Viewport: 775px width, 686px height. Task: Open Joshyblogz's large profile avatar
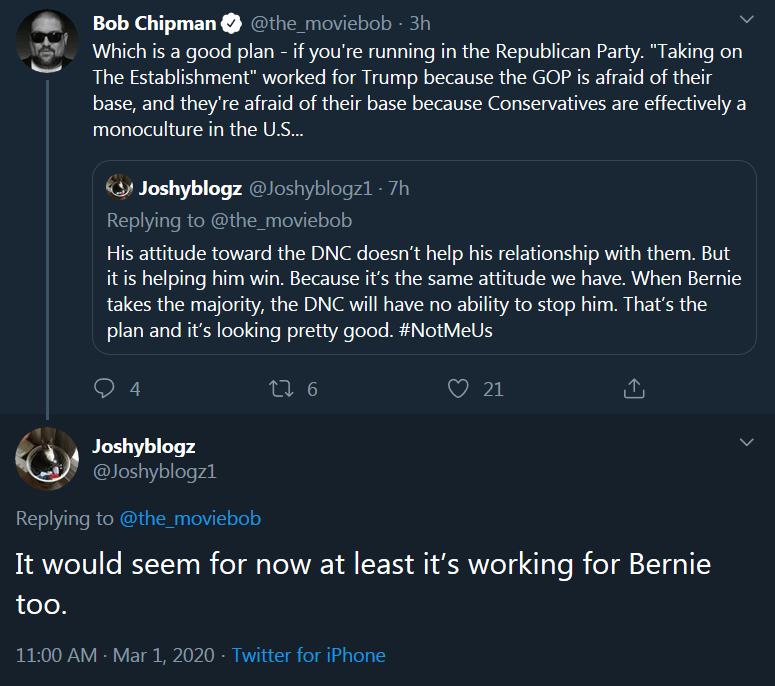(x=47, y=459)
